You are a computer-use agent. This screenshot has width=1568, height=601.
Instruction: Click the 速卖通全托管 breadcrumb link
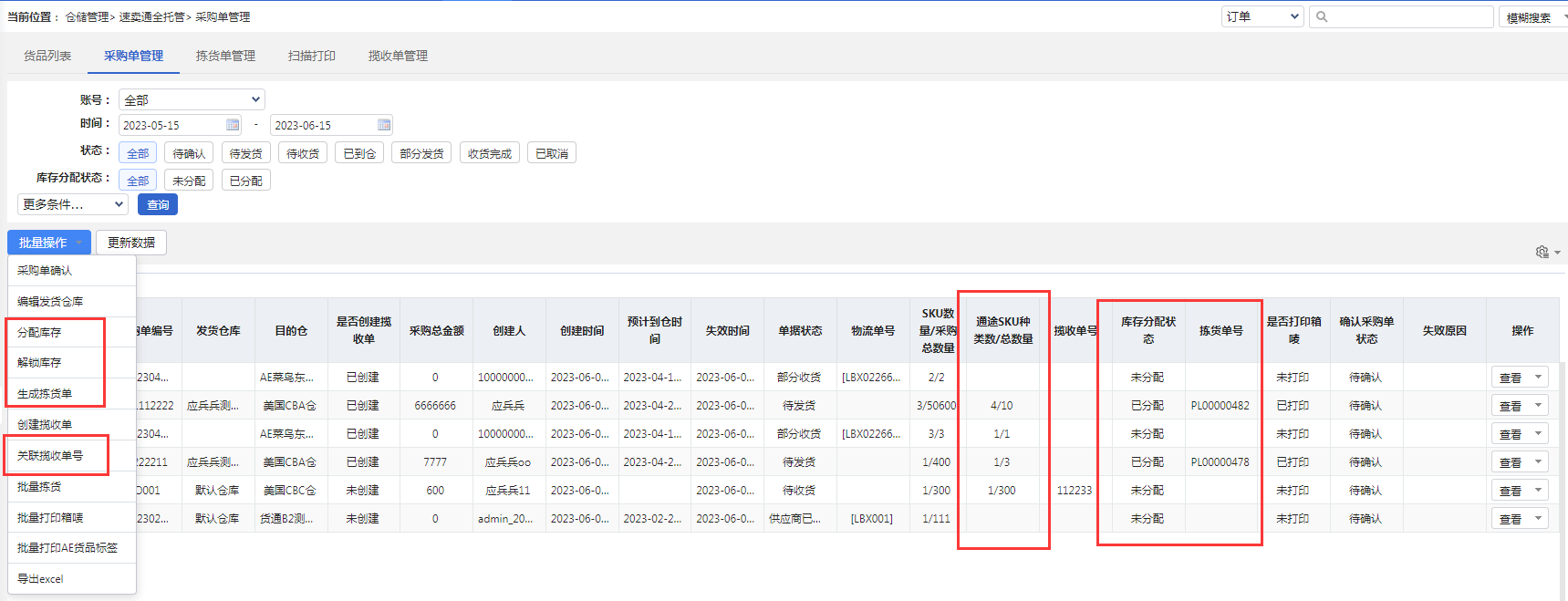[151, 16]
